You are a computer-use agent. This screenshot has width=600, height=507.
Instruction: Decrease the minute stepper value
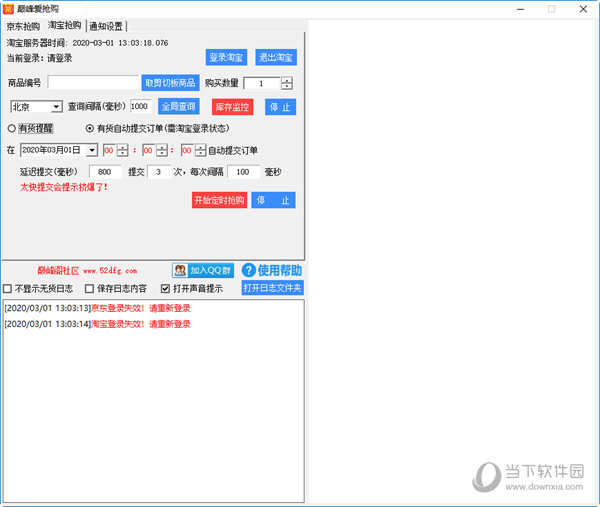pos(162,153)
